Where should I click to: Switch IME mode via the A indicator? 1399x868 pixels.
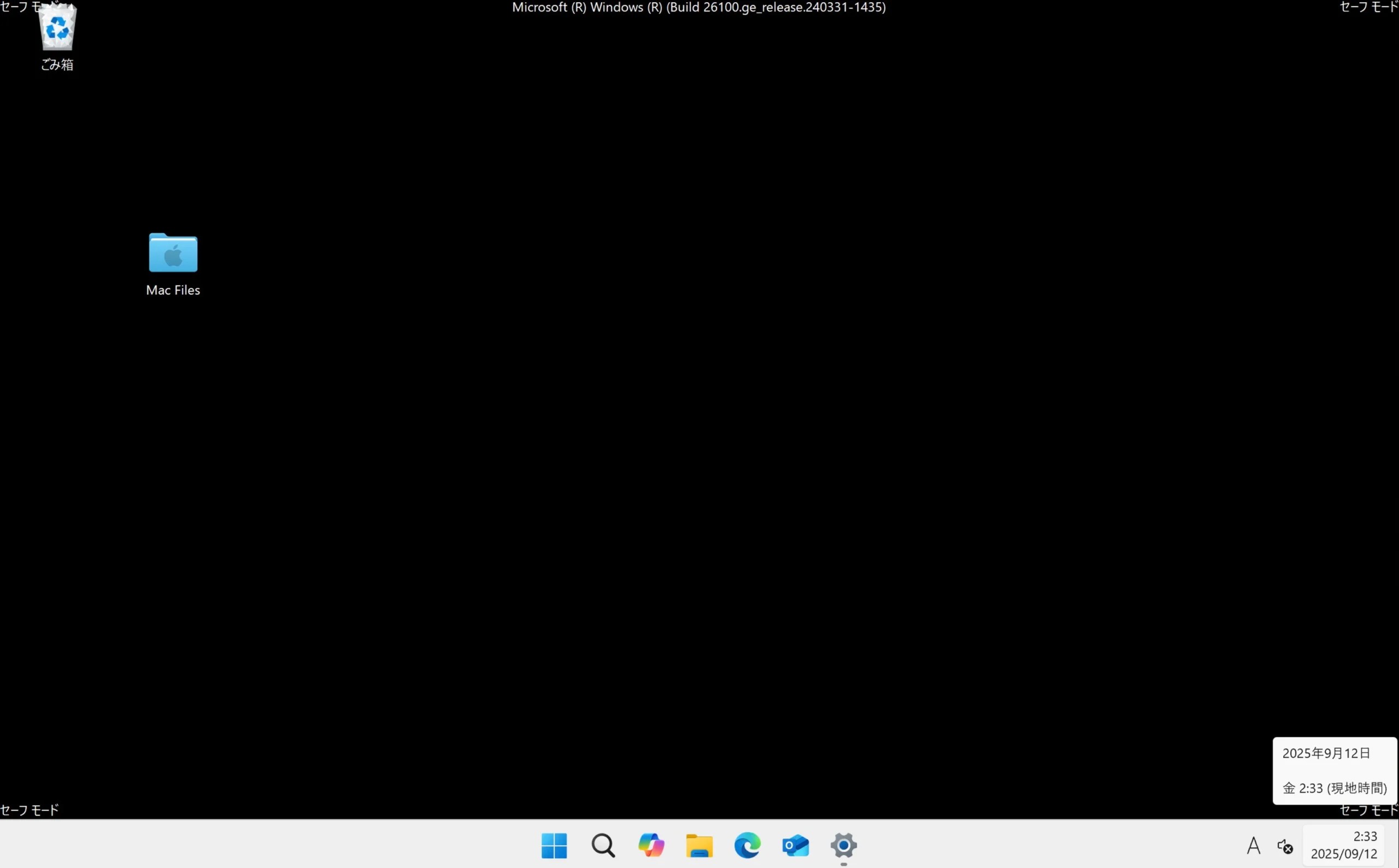[1253, 846]
